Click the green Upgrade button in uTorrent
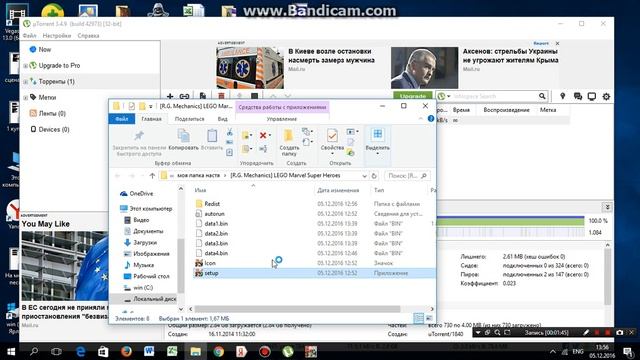 [413, 96]
